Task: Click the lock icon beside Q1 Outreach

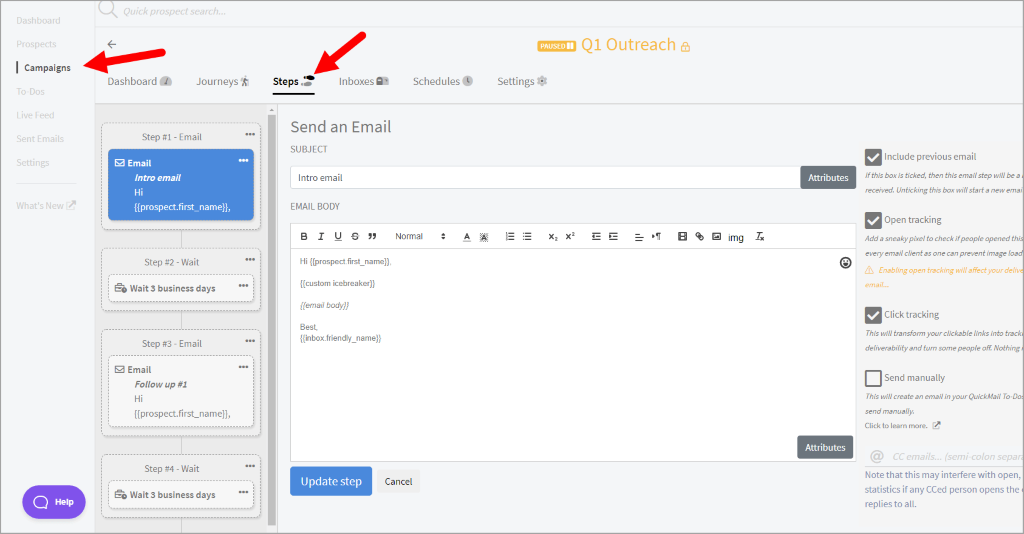Action: tap(685, 46)
